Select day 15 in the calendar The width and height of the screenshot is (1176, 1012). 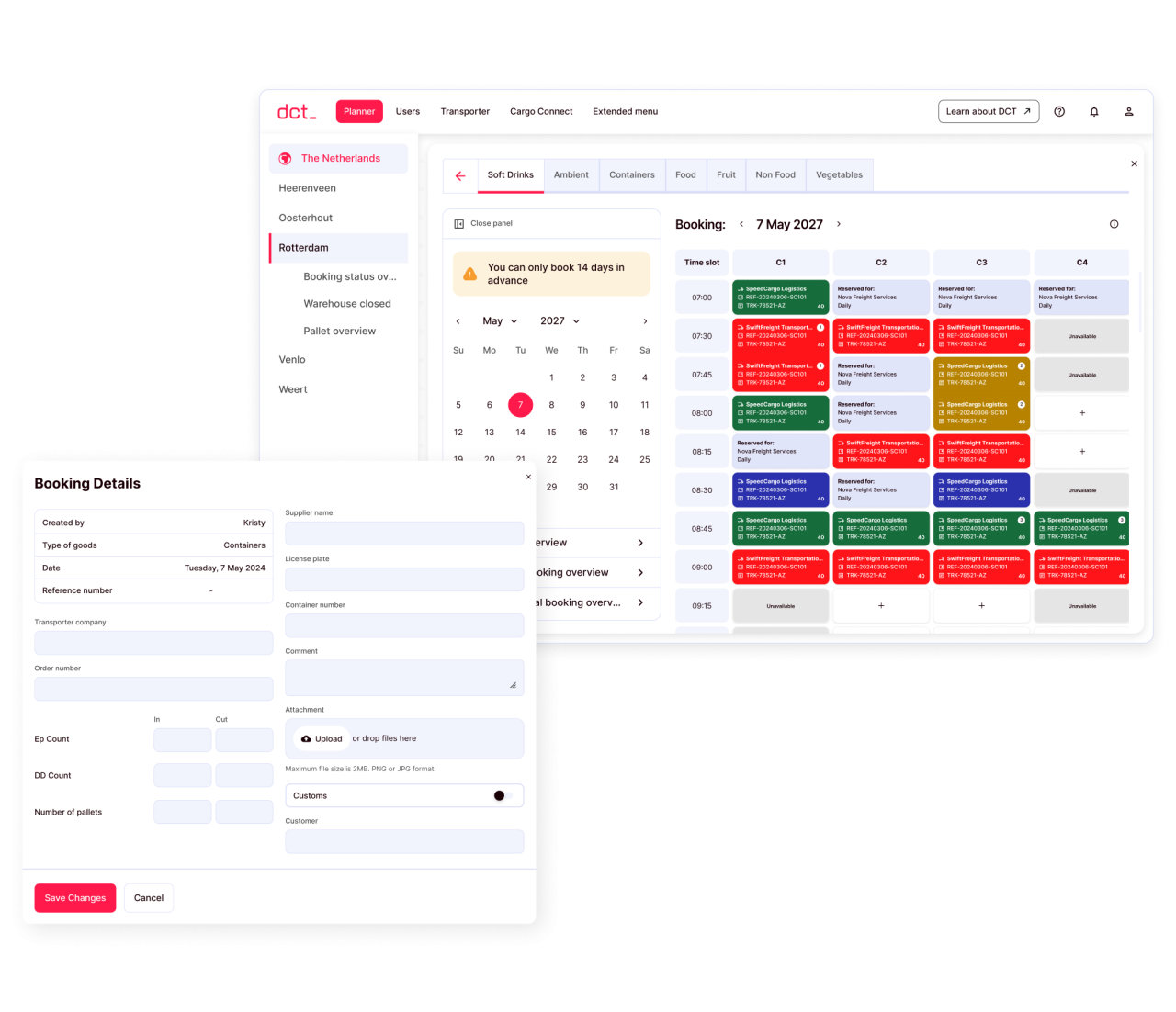pyautogui.click(x=551, y=433)
